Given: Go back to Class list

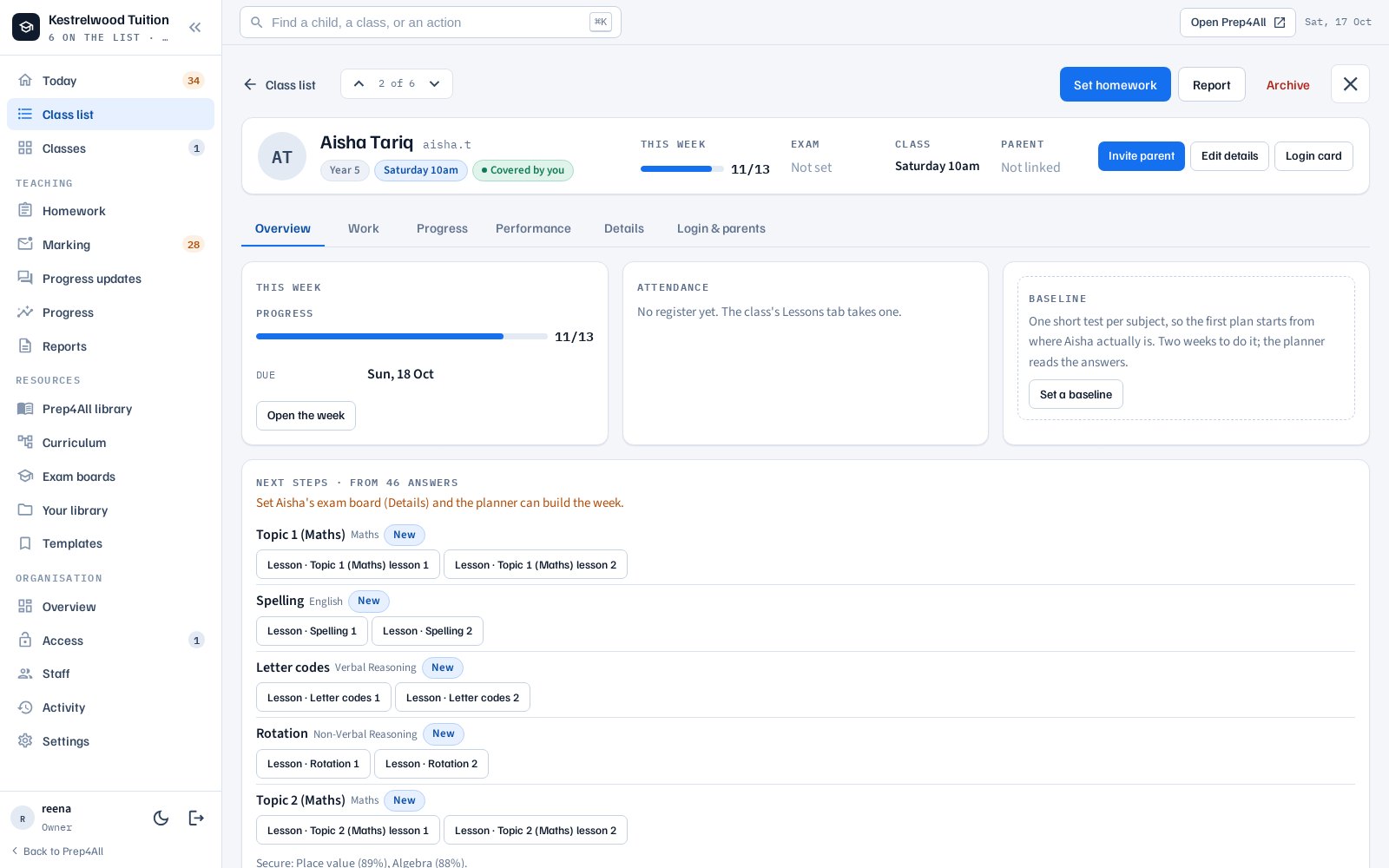Looking at the screenshot, I should tap(280, 84).
